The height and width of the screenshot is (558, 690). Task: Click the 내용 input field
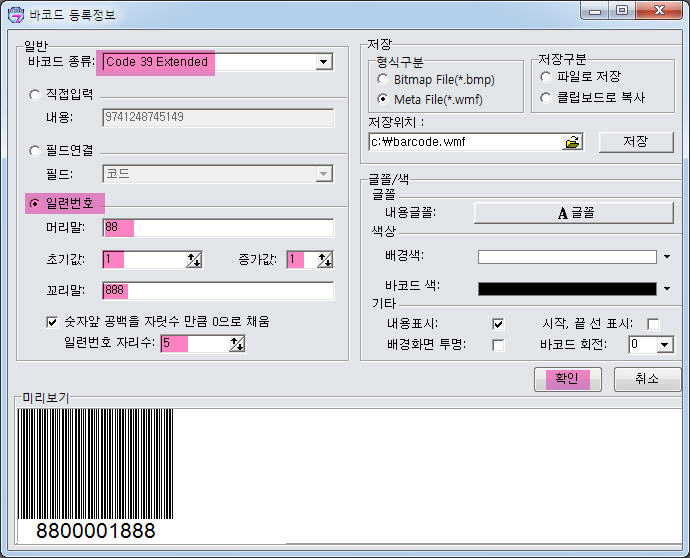point(218,117)
